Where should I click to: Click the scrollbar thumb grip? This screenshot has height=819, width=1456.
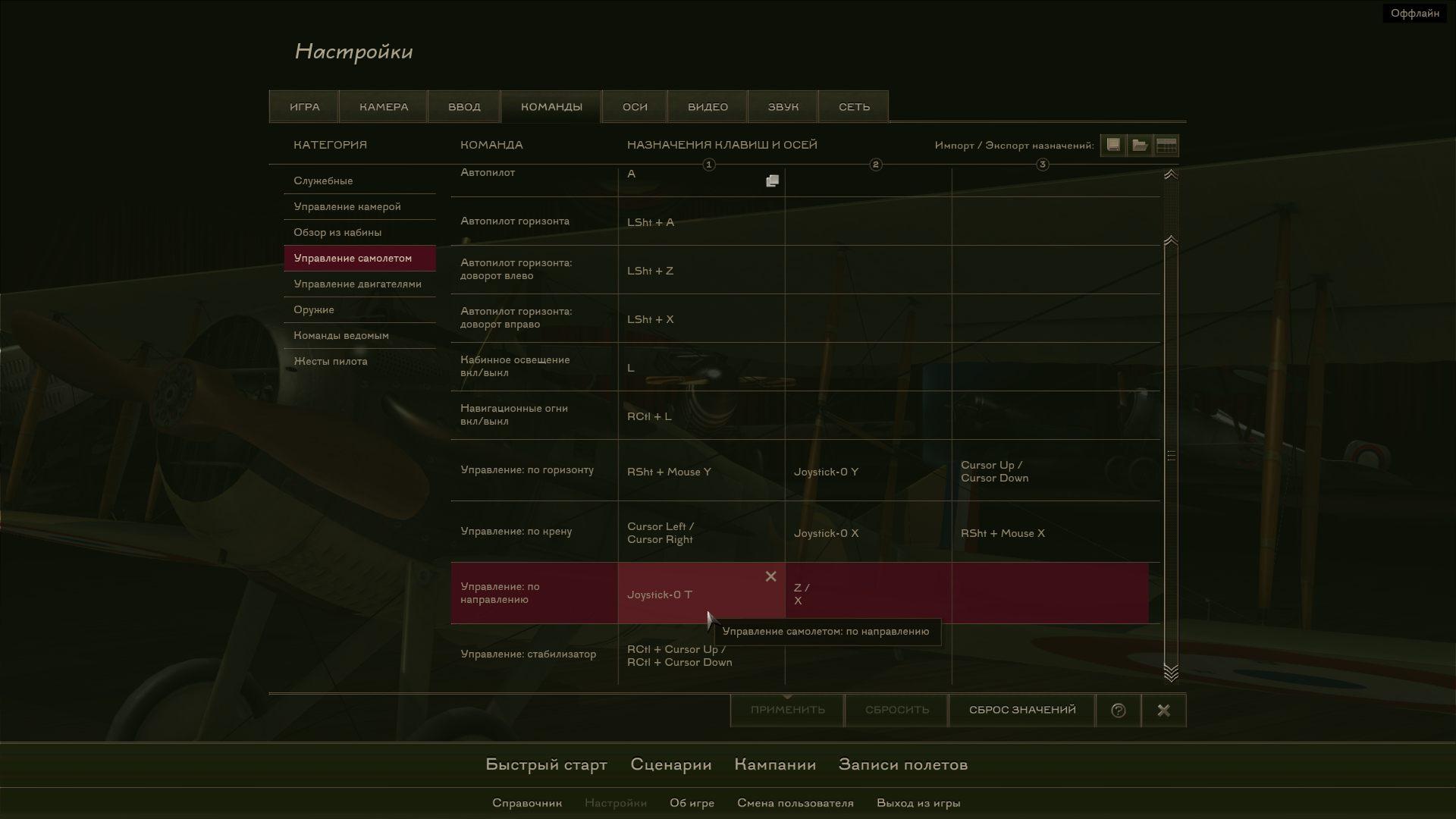click(1171, 455)
